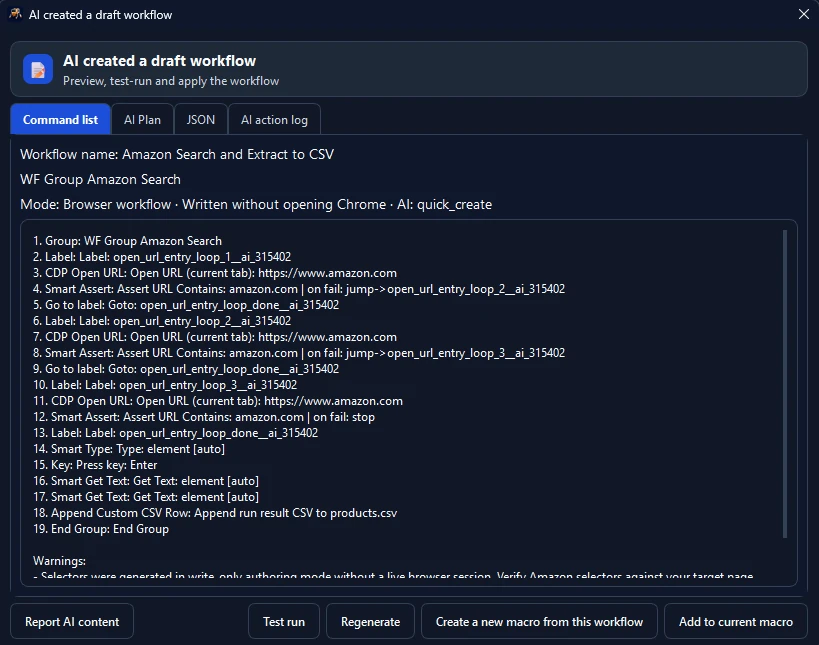Select step 11 CDP Open URL line
The width and height of the screenshot is (819, 645).
point(218,401)
